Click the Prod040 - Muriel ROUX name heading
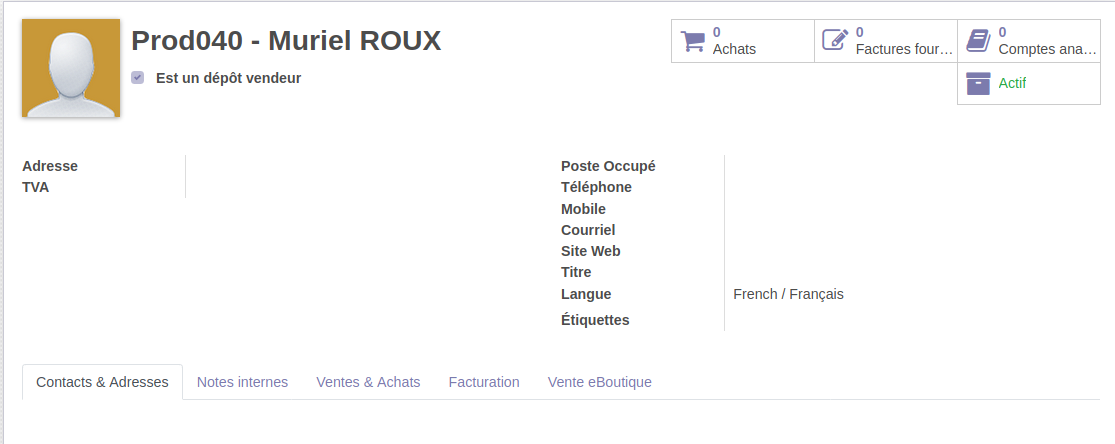Viewport: 1115px width, 444px height. [286, 41]
